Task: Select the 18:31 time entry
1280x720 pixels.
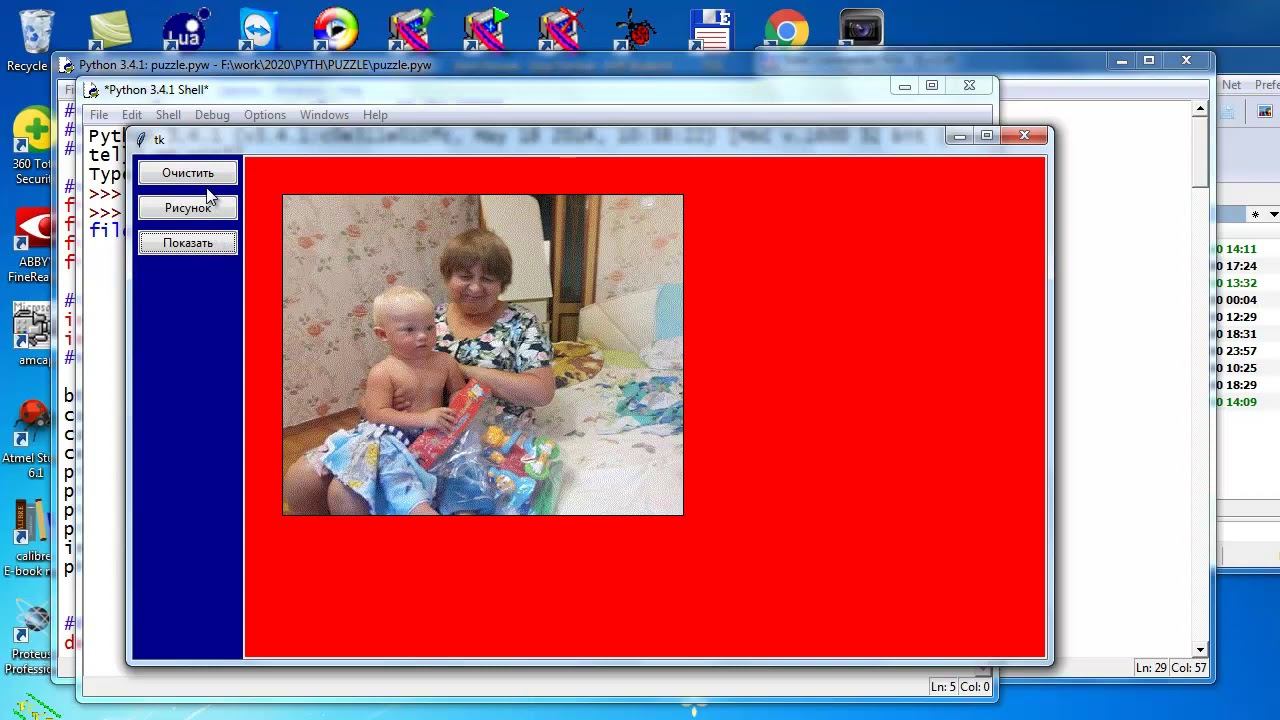Action: [x=1240, y=334]
